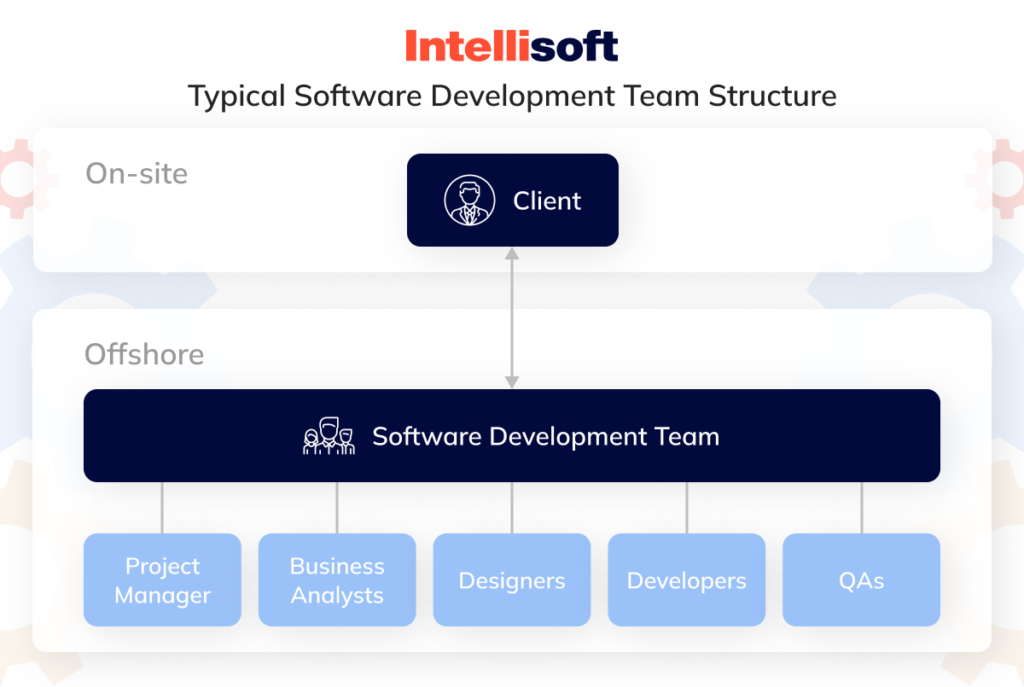Viewport: 1024px width, 687px height.
Task: Select the QAs card
Action: (861, 579)
